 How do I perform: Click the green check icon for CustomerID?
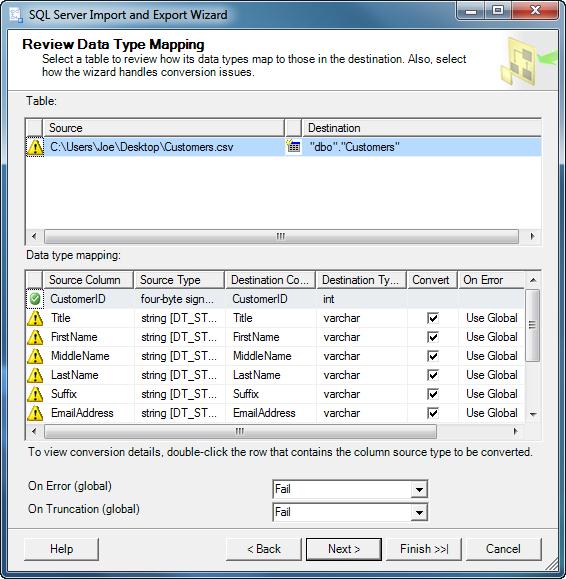(x=35, y=299)
